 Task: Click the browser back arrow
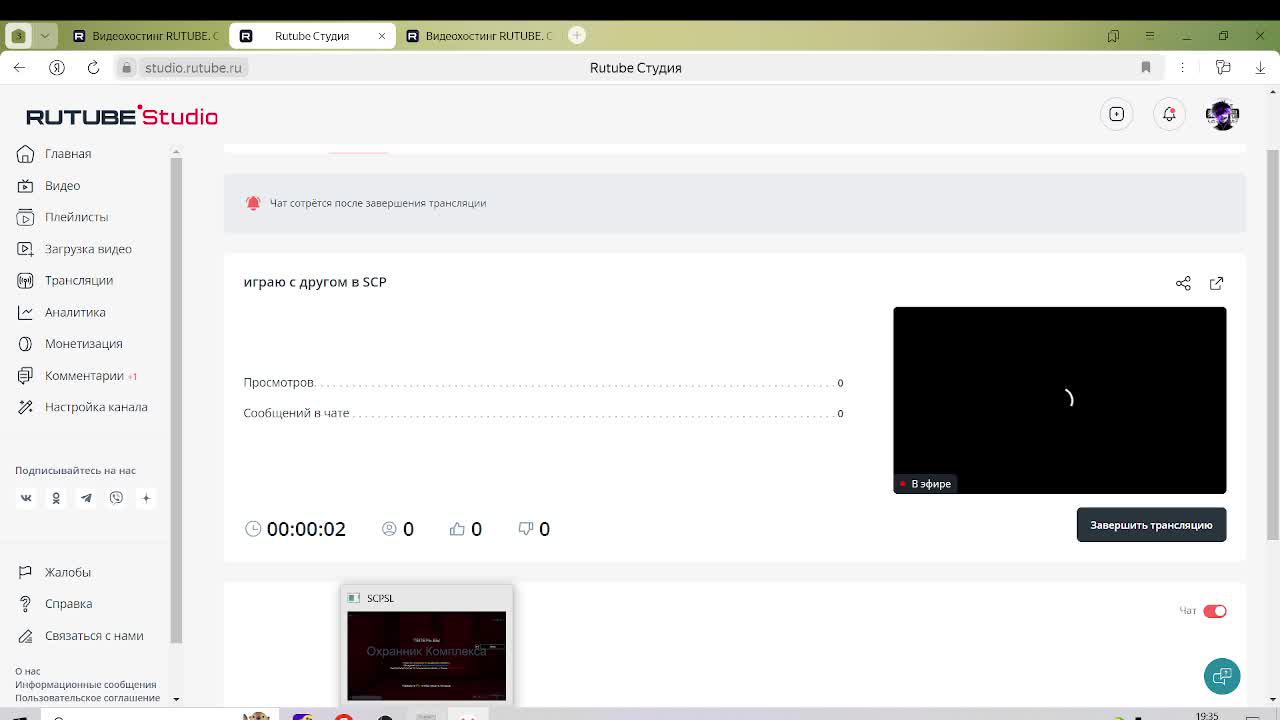pos(20,68)
